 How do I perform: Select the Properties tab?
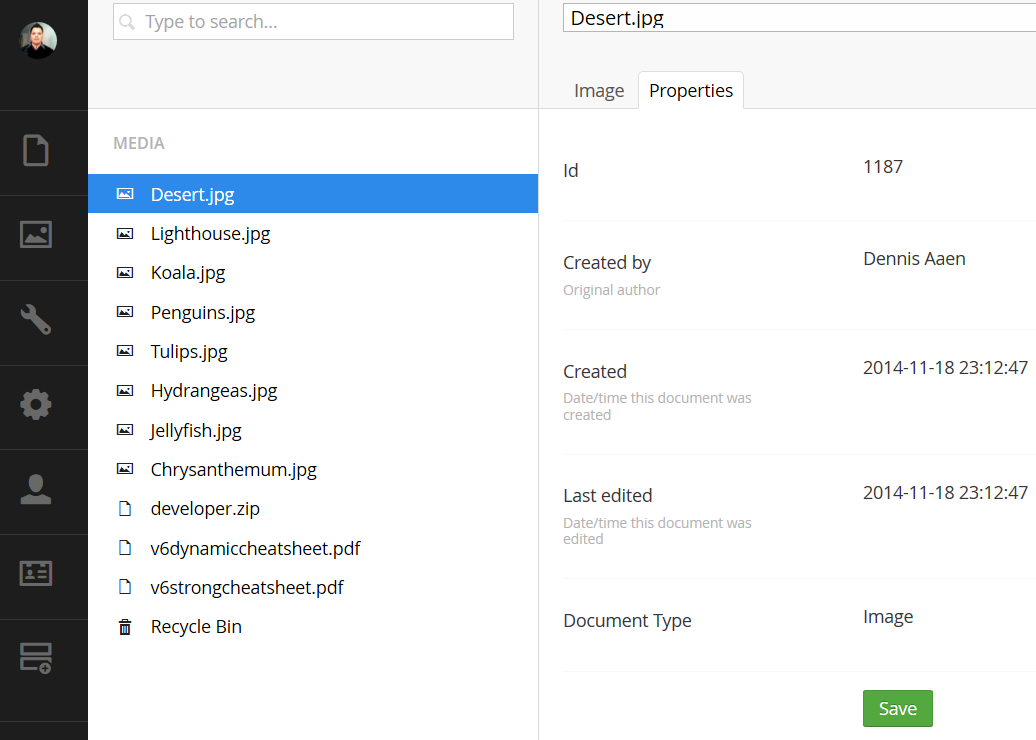(x=691, y=91)
